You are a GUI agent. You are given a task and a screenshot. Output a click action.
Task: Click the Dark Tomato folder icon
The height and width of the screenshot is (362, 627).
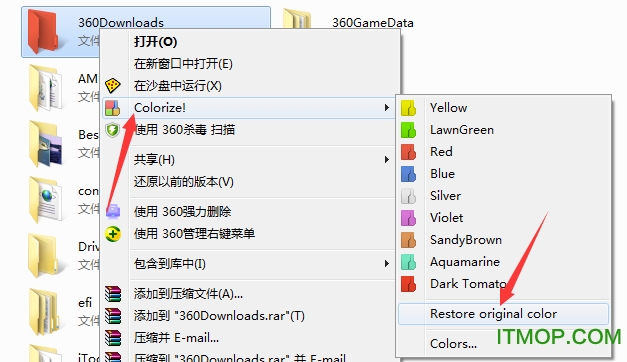pyautogui.click(x=408, y=284)
